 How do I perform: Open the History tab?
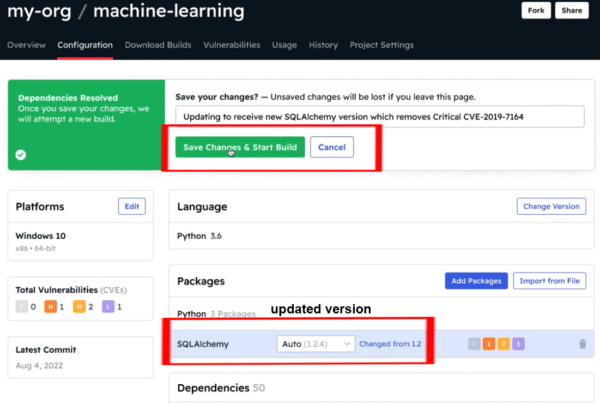point(323,45)
